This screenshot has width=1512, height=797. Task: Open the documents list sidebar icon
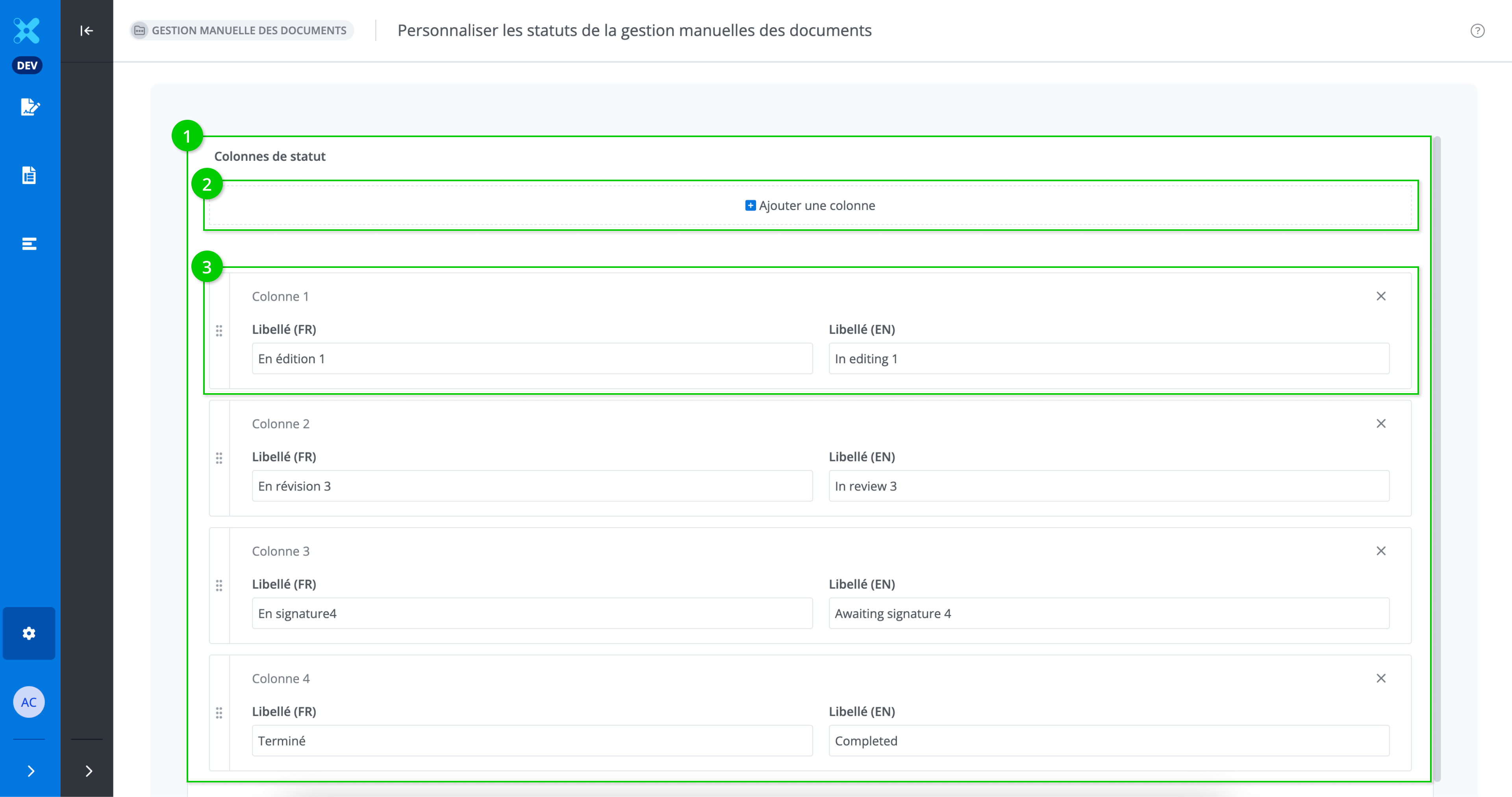[x=30, y=175]
